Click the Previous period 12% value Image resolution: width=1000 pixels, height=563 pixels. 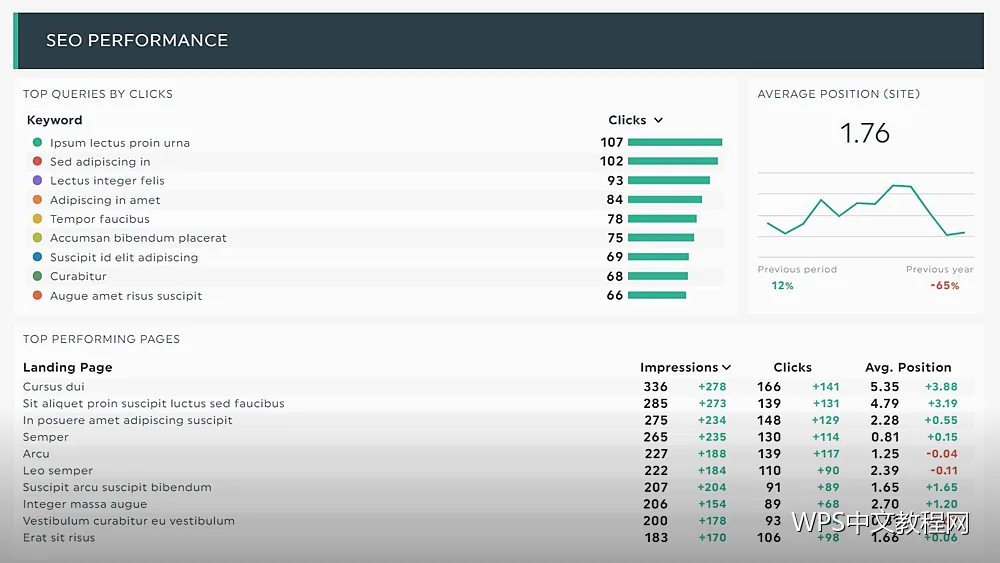click(x=783, y=286)
